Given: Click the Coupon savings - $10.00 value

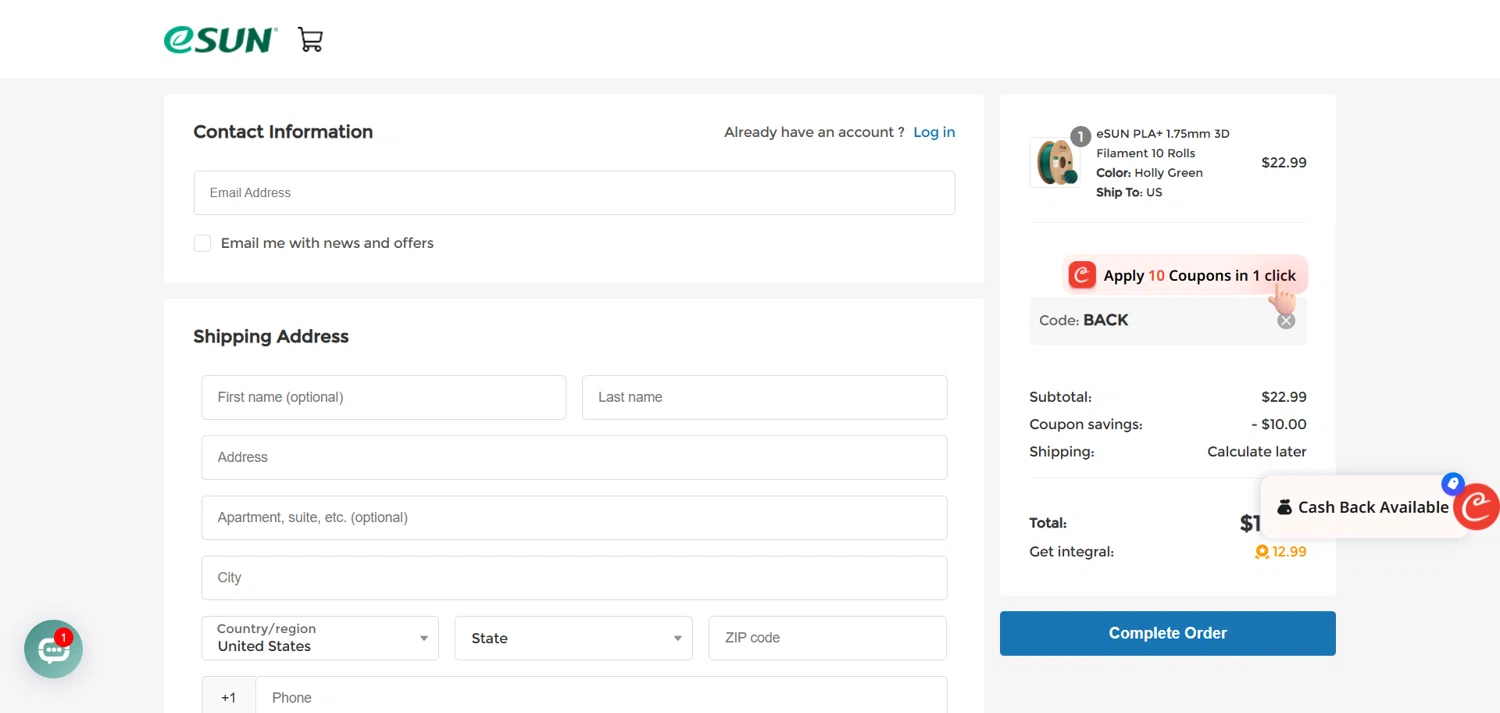Looking at the screenshot, I should coord(1279,424).
